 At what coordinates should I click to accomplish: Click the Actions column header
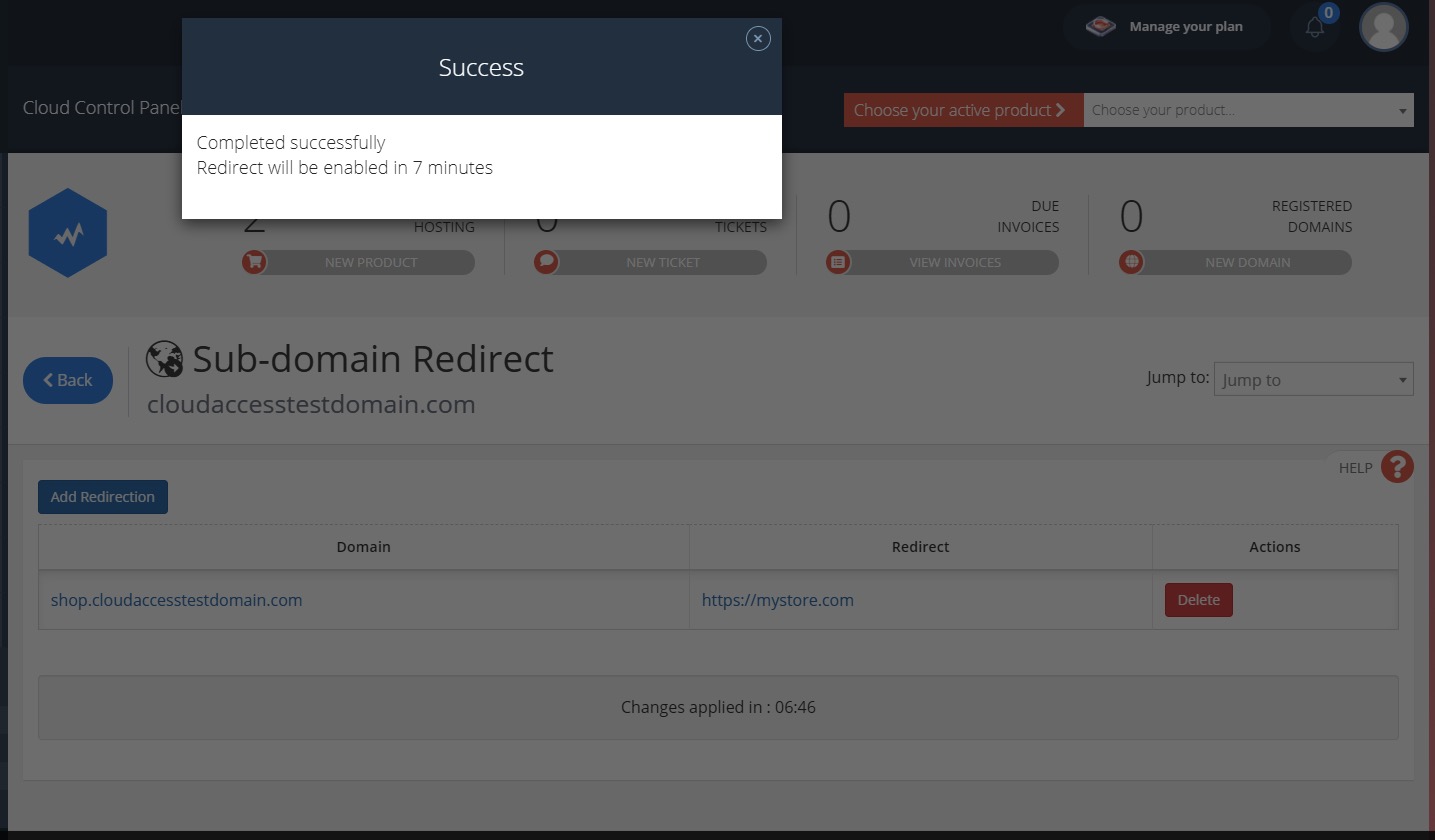(1275, 547)
